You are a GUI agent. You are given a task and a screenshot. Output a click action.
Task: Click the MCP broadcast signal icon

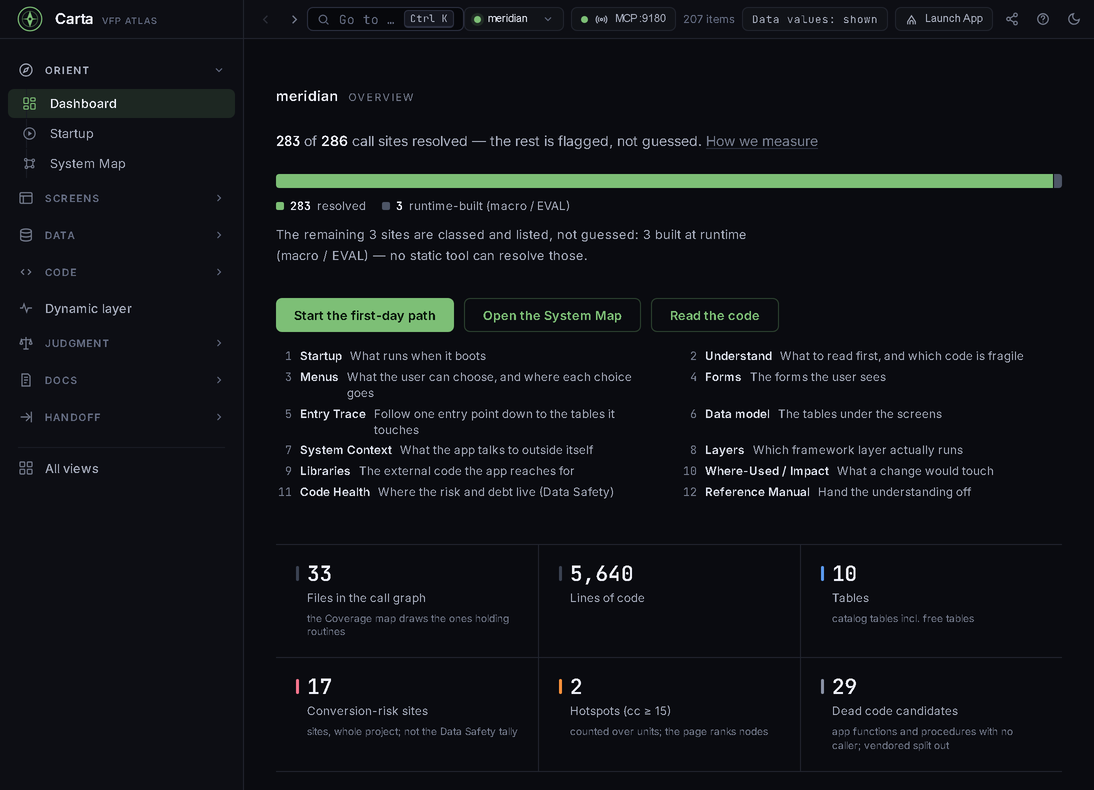[x=601, y=20]
